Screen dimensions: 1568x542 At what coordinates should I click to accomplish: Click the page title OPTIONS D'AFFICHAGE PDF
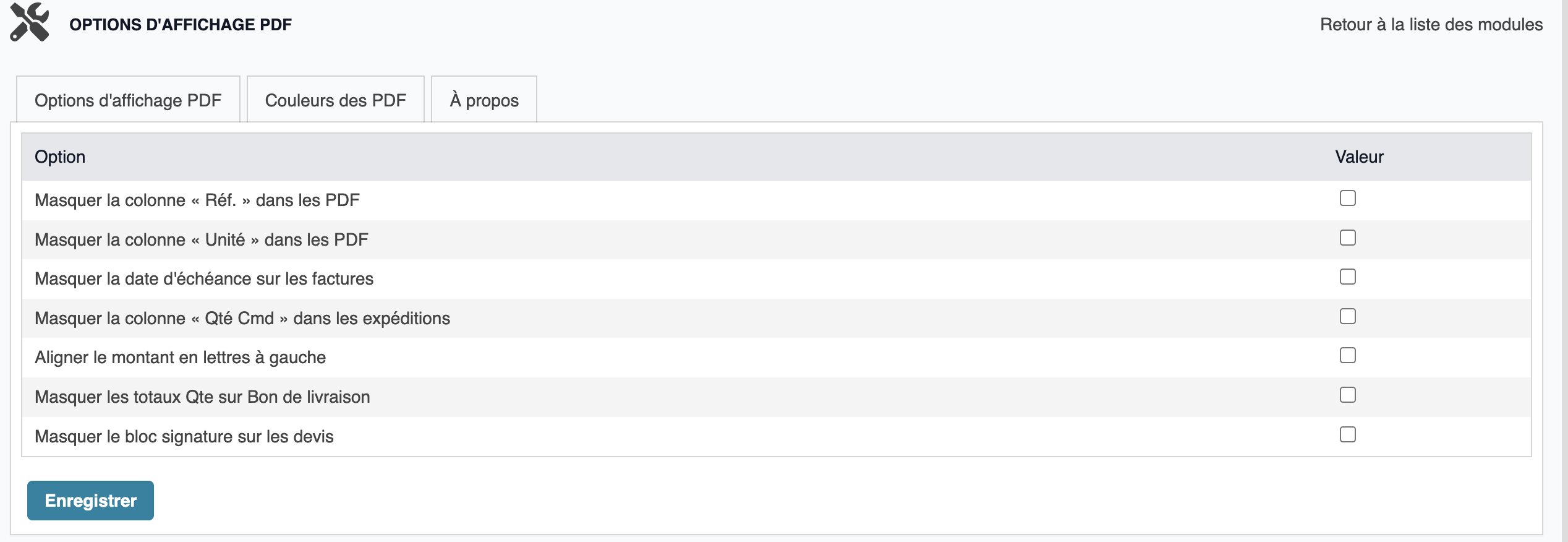(181, 24)
